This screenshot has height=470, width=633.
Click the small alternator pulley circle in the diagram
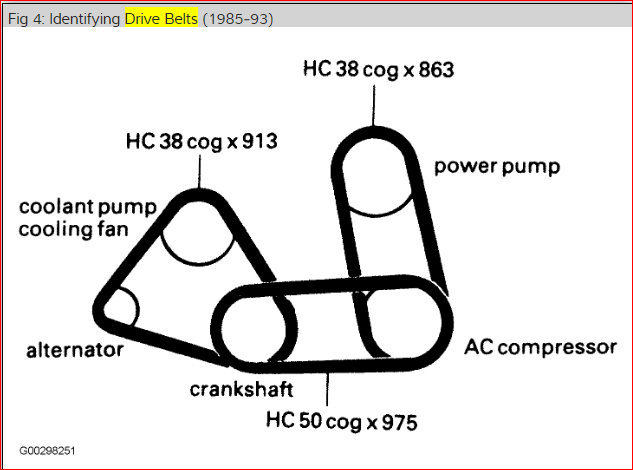pyautogui.click(x=121, y=308)
